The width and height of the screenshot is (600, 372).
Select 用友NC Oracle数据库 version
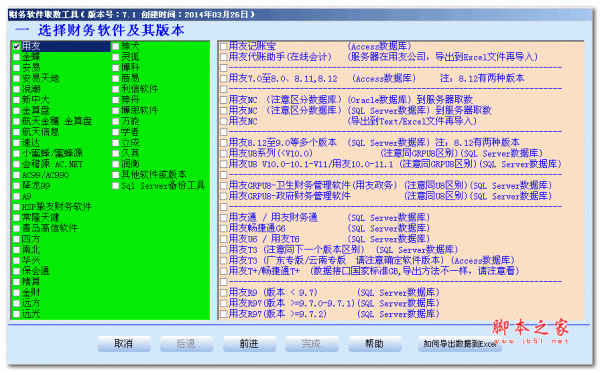click(x=224, y=100)
